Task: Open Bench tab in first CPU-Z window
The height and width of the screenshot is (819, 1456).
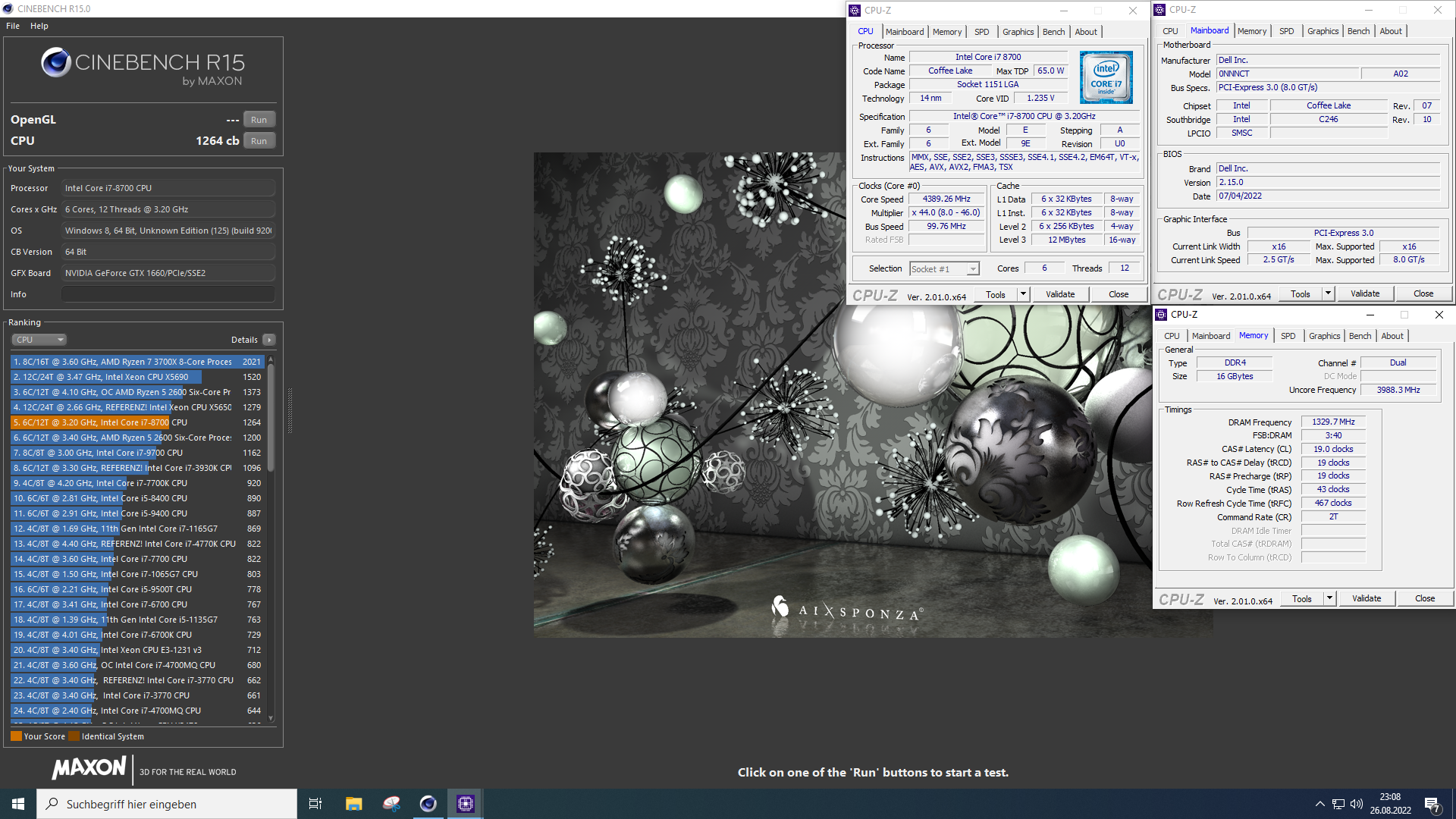Action: pos(1054,32)
